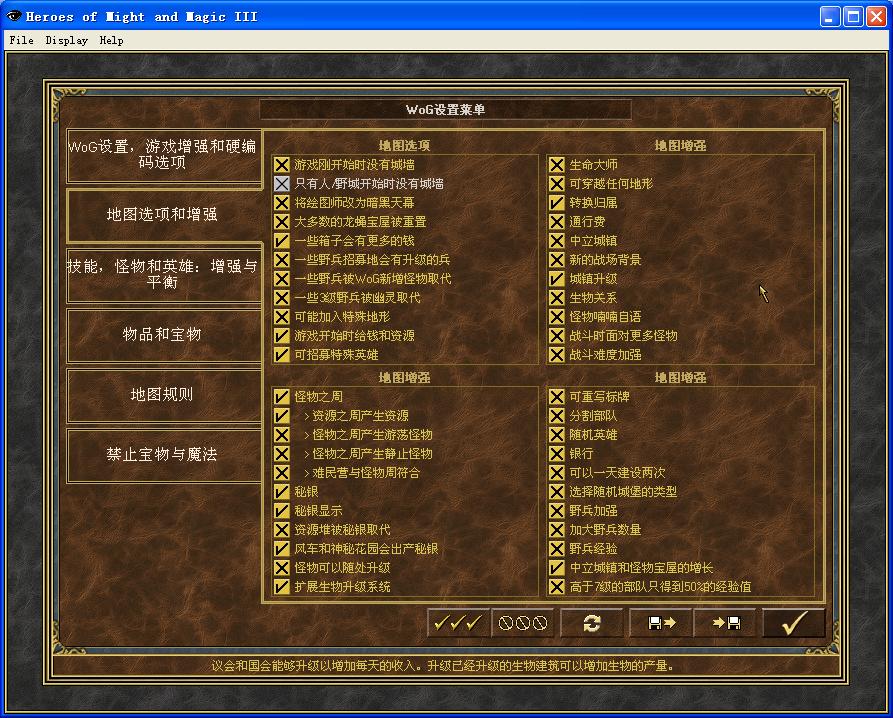
Task: Uncheck the 秘银 checkbox
Action: click(x=281, y=492)
